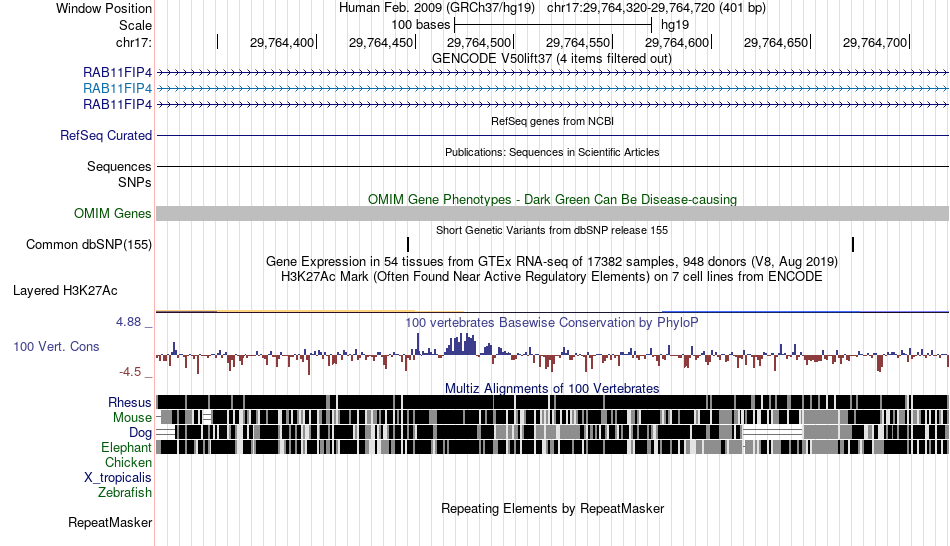Click the Multiz Alignments of 100 Vertebrates title

click(x=552, y=388)
